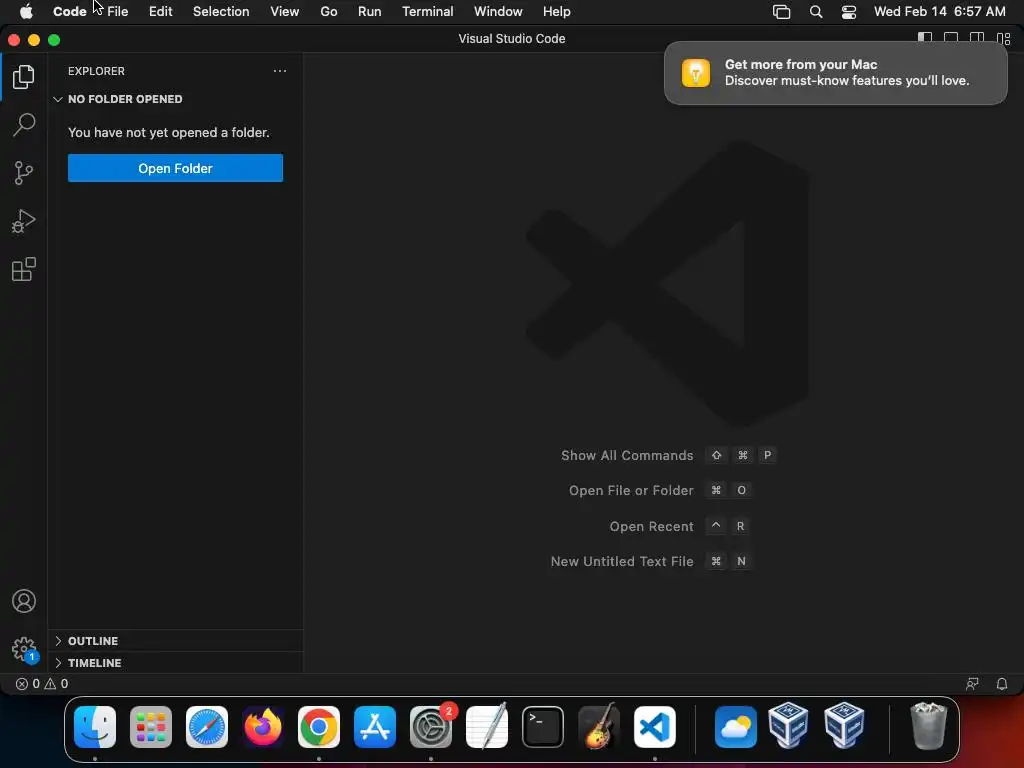
Task: Open System Settings from the Dock
Action: tap(431, 727)
